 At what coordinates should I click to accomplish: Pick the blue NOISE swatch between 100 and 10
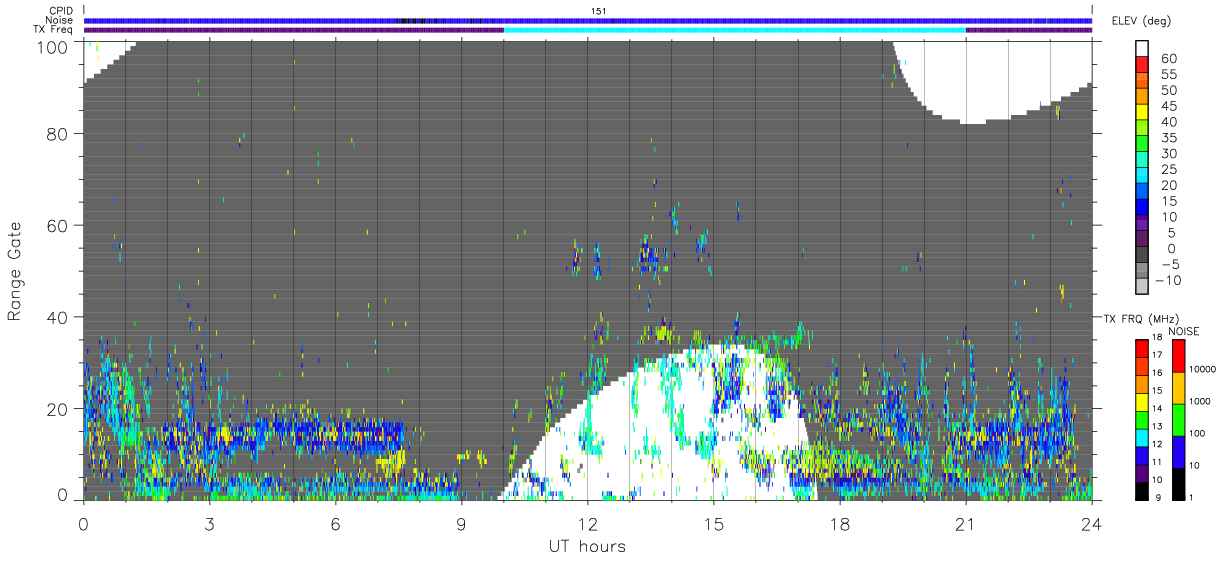[x=1177, y=451]
